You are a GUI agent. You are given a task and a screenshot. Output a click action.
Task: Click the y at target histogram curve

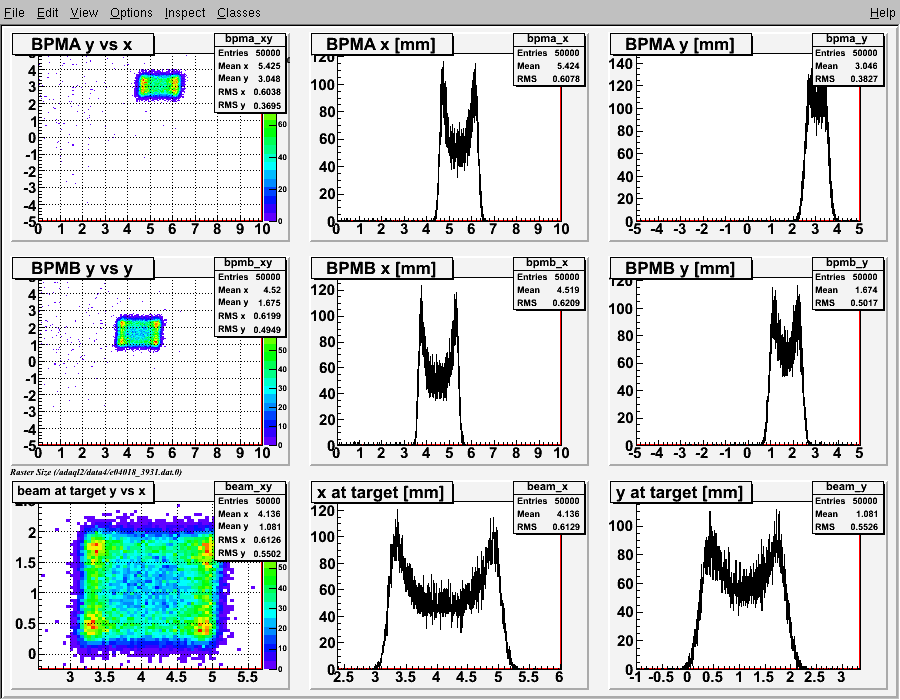click(x=744, y=591)
